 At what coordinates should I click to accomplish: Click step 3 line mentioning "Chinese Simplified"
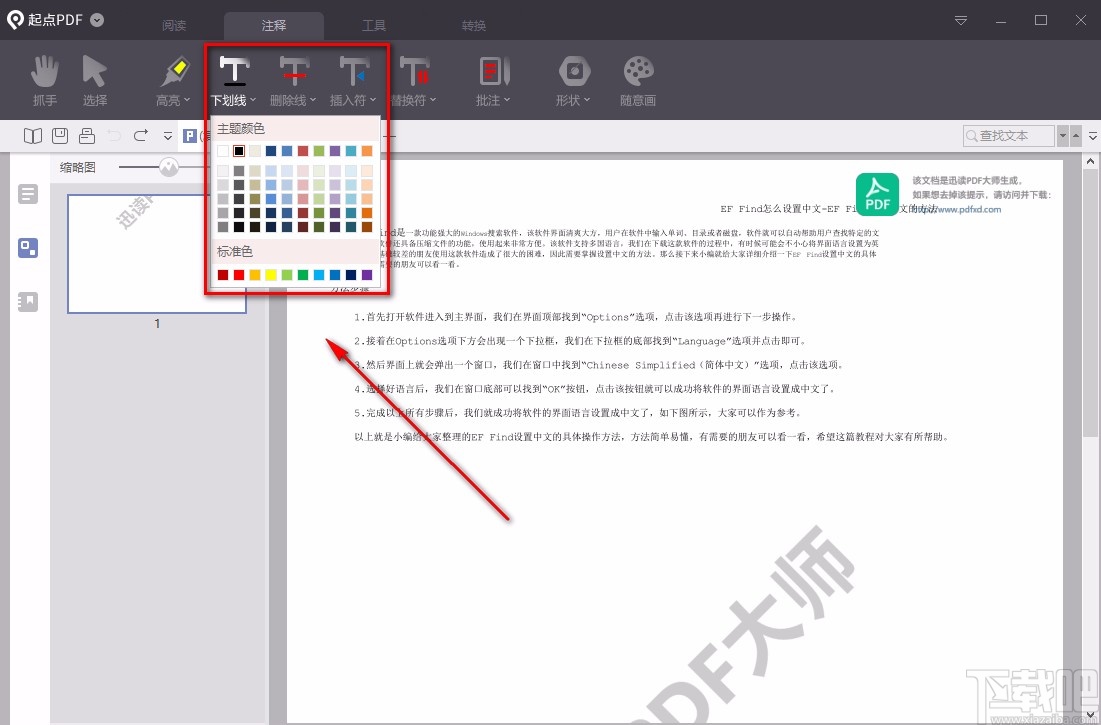tap(599, 365)
